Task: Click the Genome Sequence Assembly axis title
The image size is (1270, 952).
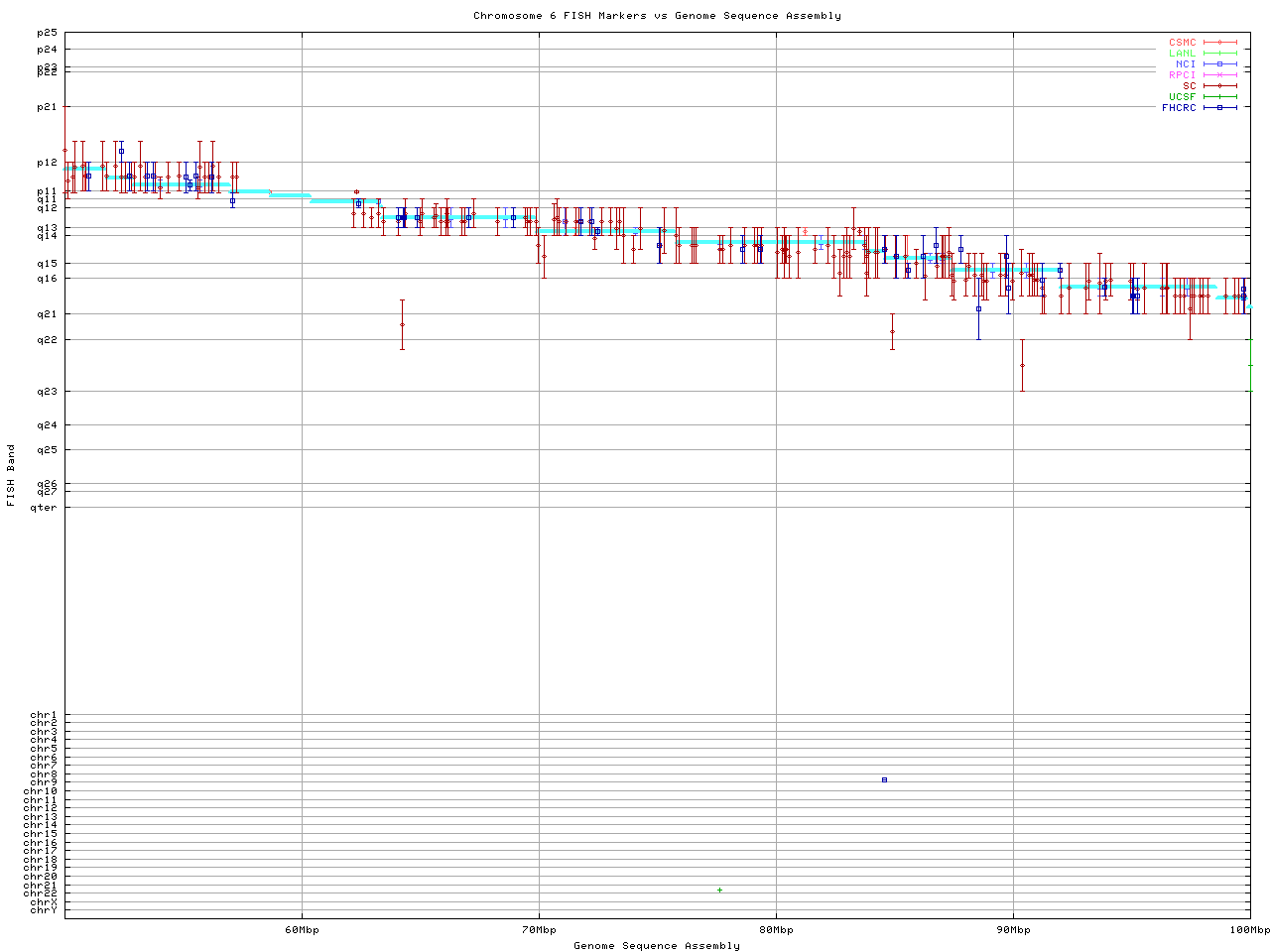Action: [x=657, y=946]
